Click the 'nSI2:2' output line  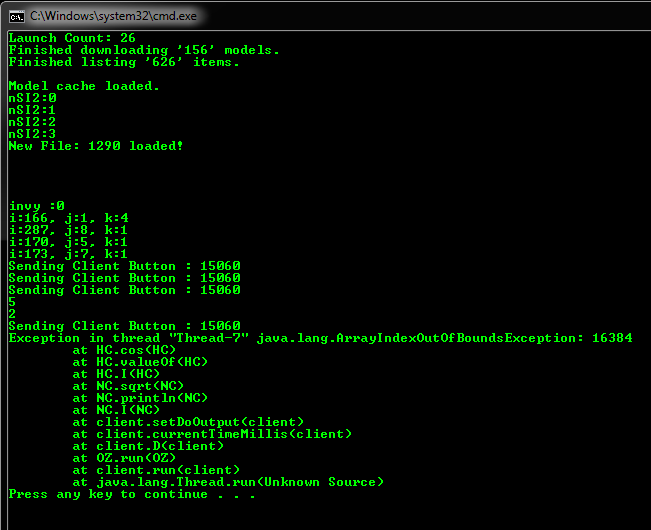(32, 122)
